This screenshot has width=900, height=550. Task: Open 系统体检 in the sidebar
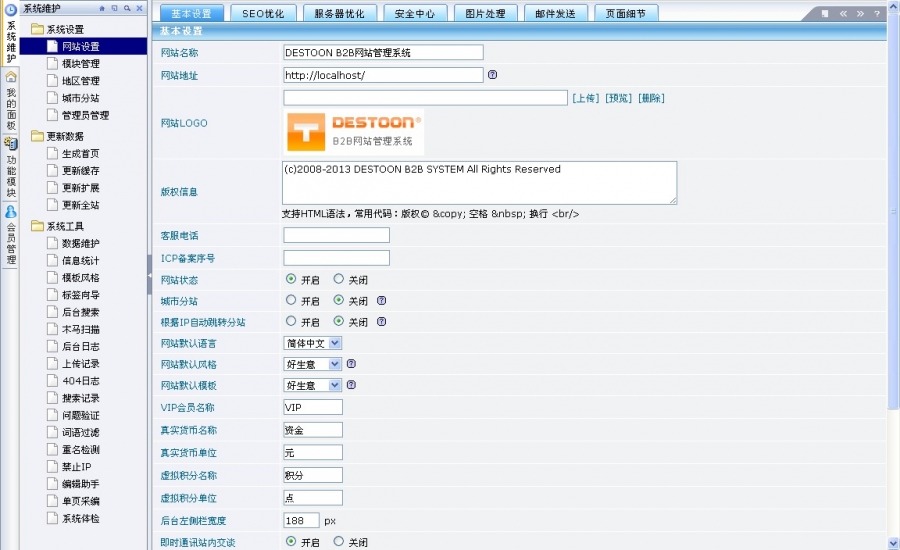(x=80, y=518)
